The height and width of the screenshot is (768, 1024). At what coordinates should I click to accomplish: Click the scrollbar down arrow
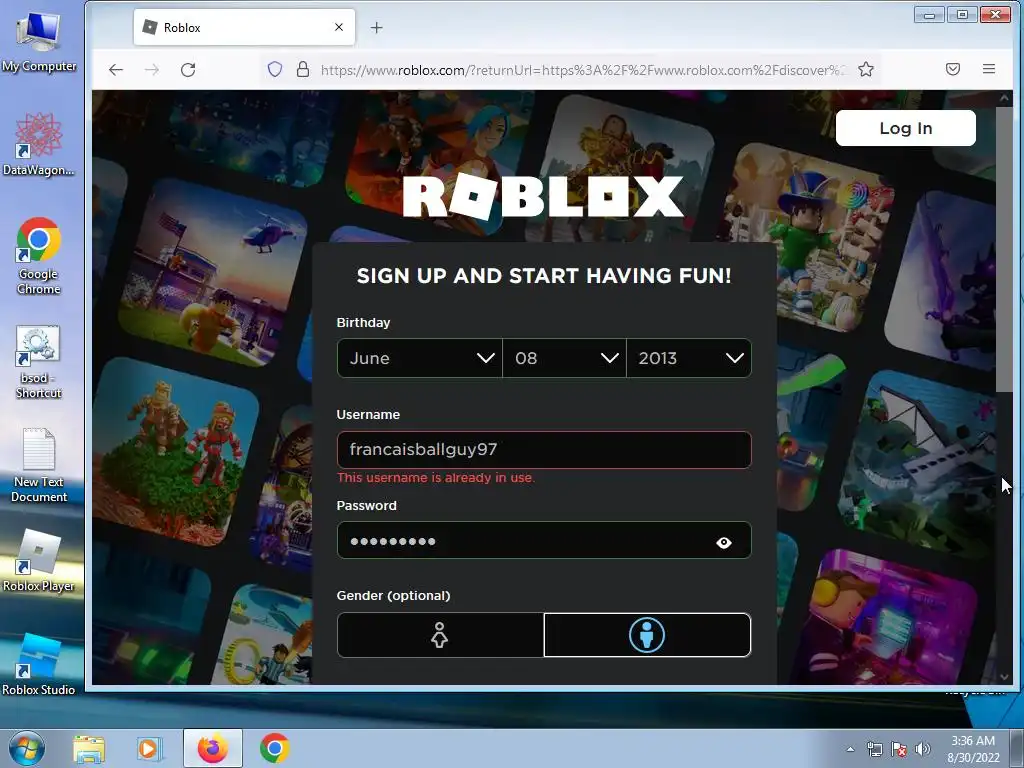[x=1004, y=677]
